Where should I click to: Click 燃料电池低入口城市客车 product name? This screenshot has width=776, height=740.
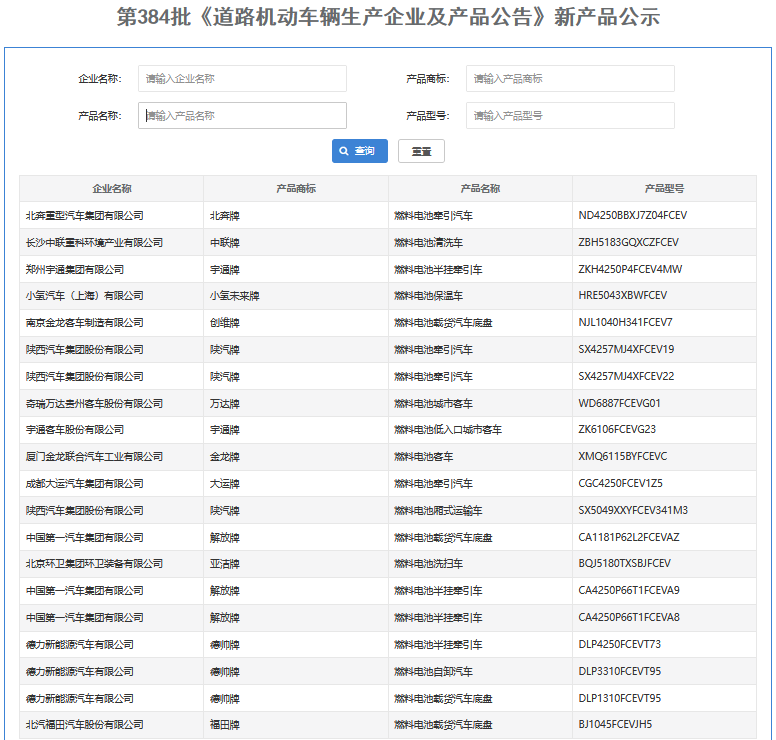click(448, 430)
